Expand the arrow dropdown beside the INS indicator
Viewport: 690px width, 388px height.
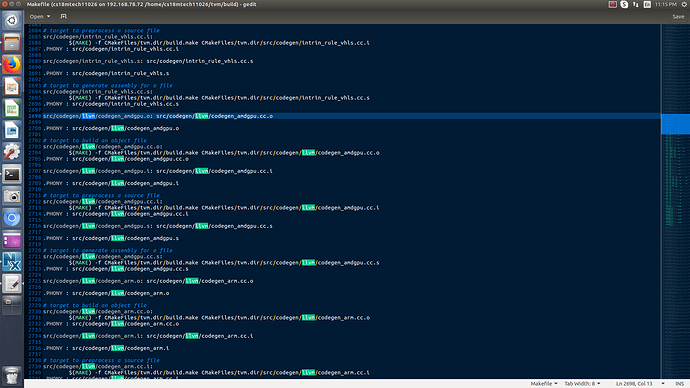[663, 384]
